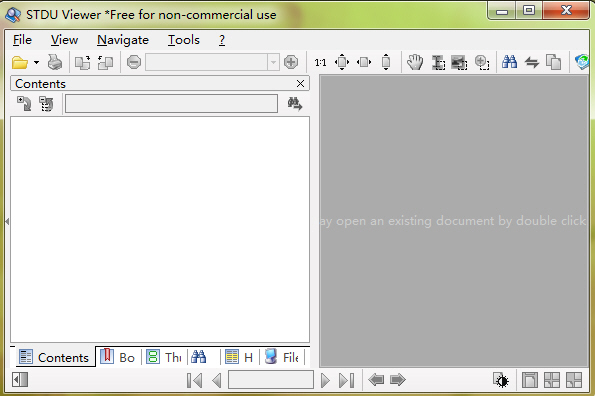Image resolution: width=595 pixels, height=396 pixels.
Task: Open the File menu
Action: (22, 40)
